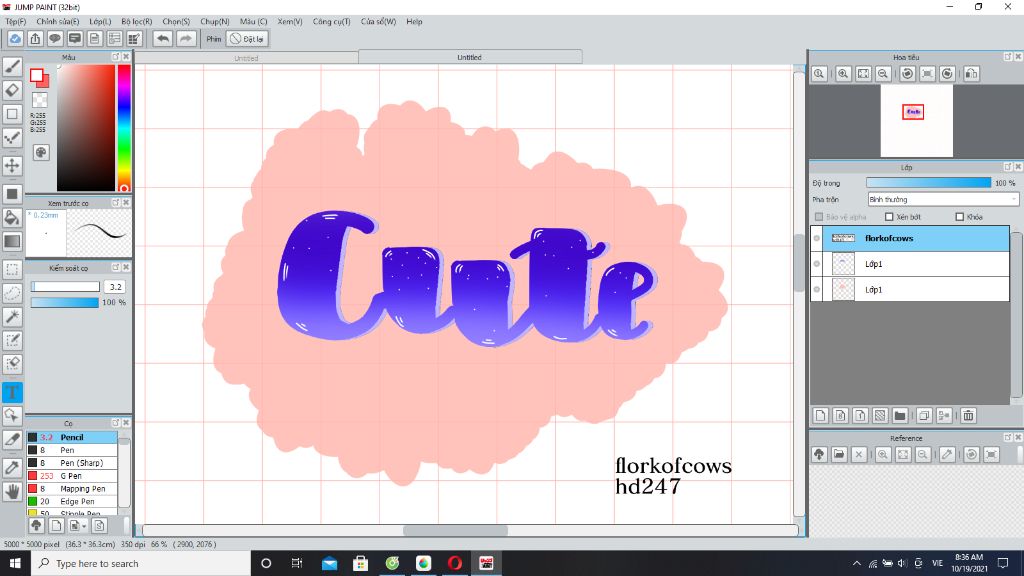
Task: Open the add brush dropdown arrow
Action: (85, 526)
